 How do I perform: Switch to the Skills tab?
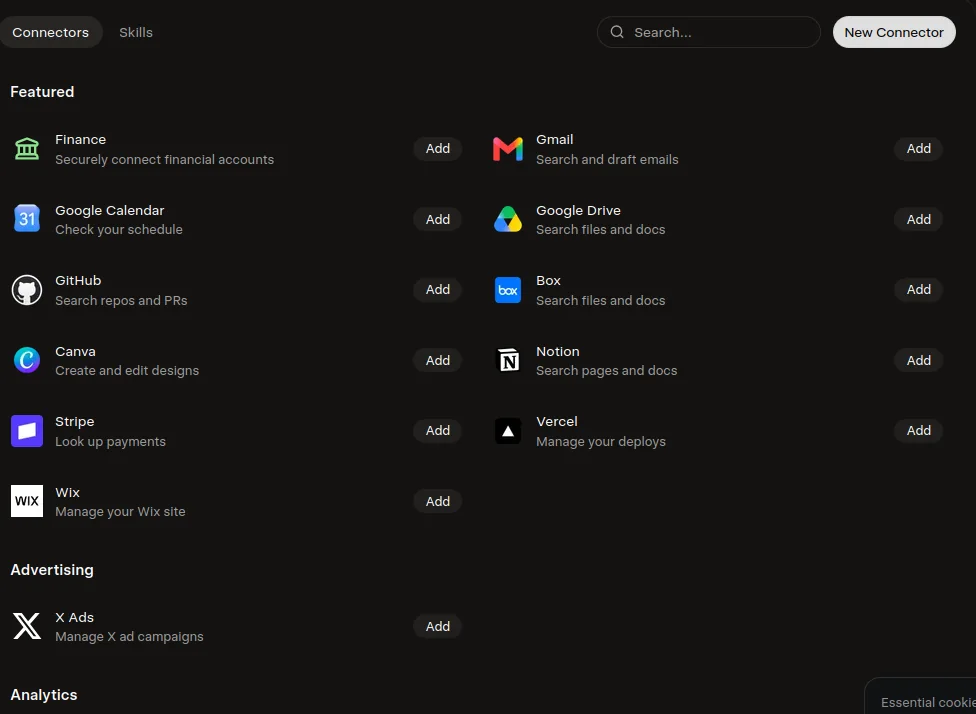click(x=136, y=32)
